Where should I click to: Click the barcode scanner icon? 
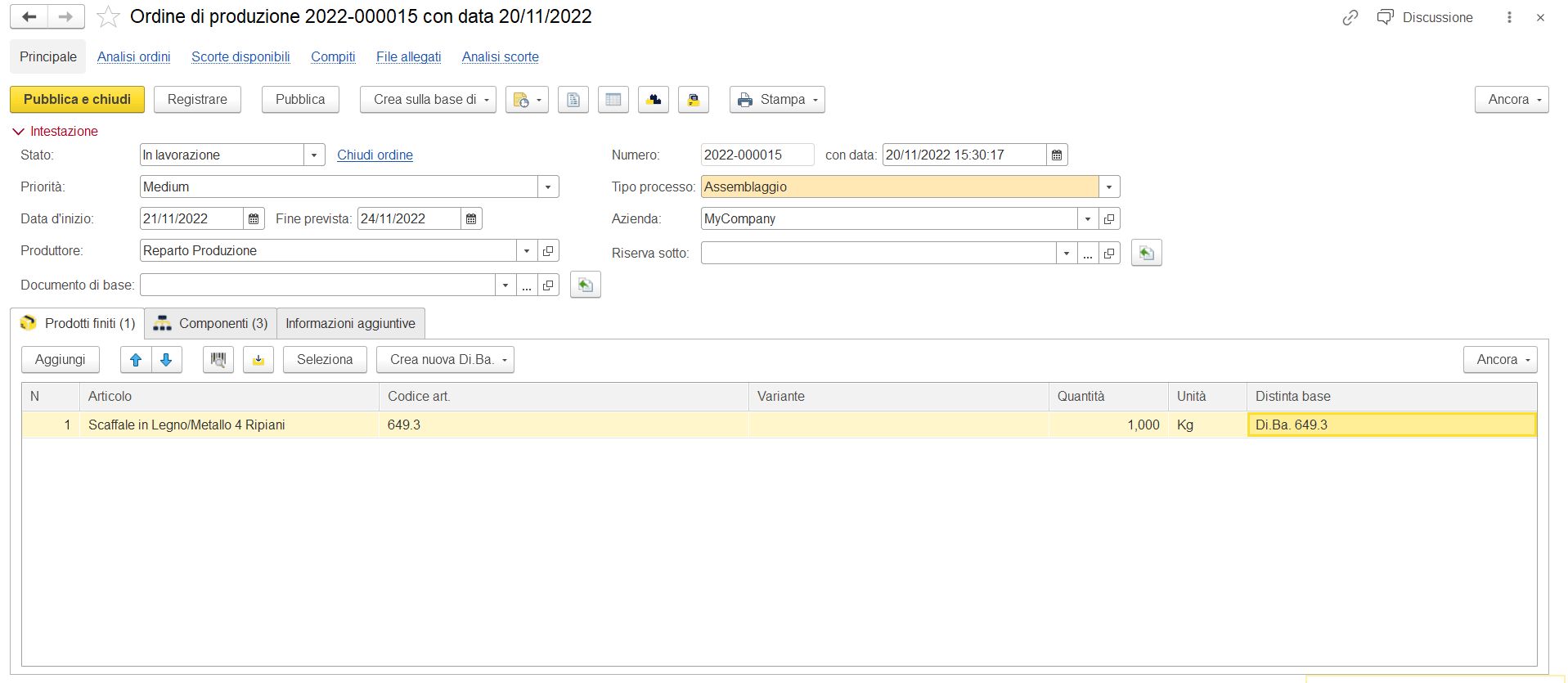(218, 359)
